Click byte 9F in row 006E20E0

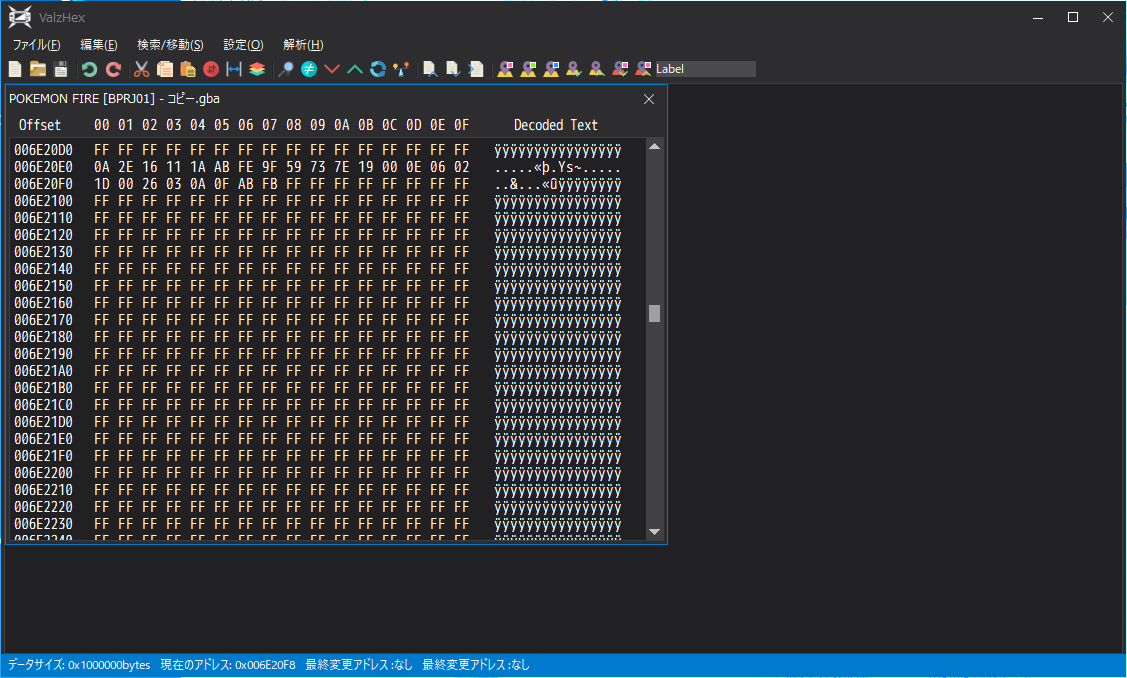click(270, 168)
